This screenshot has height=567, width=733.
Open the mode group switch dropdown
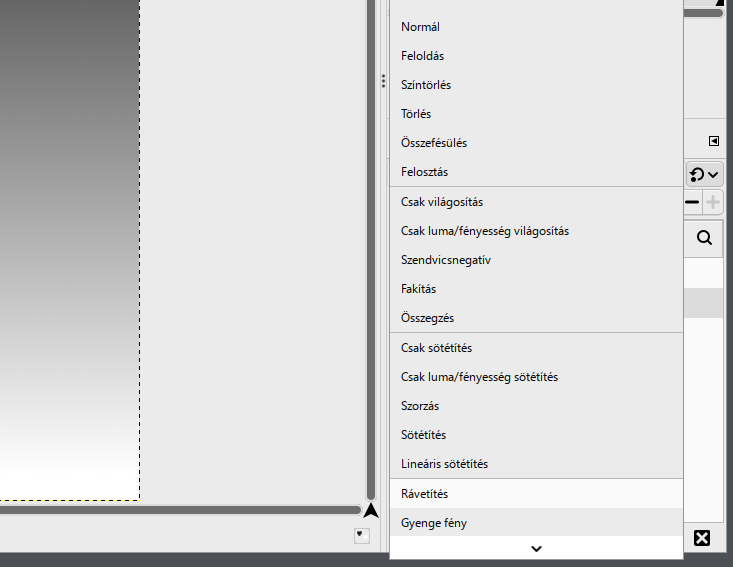tap(704, 175)
